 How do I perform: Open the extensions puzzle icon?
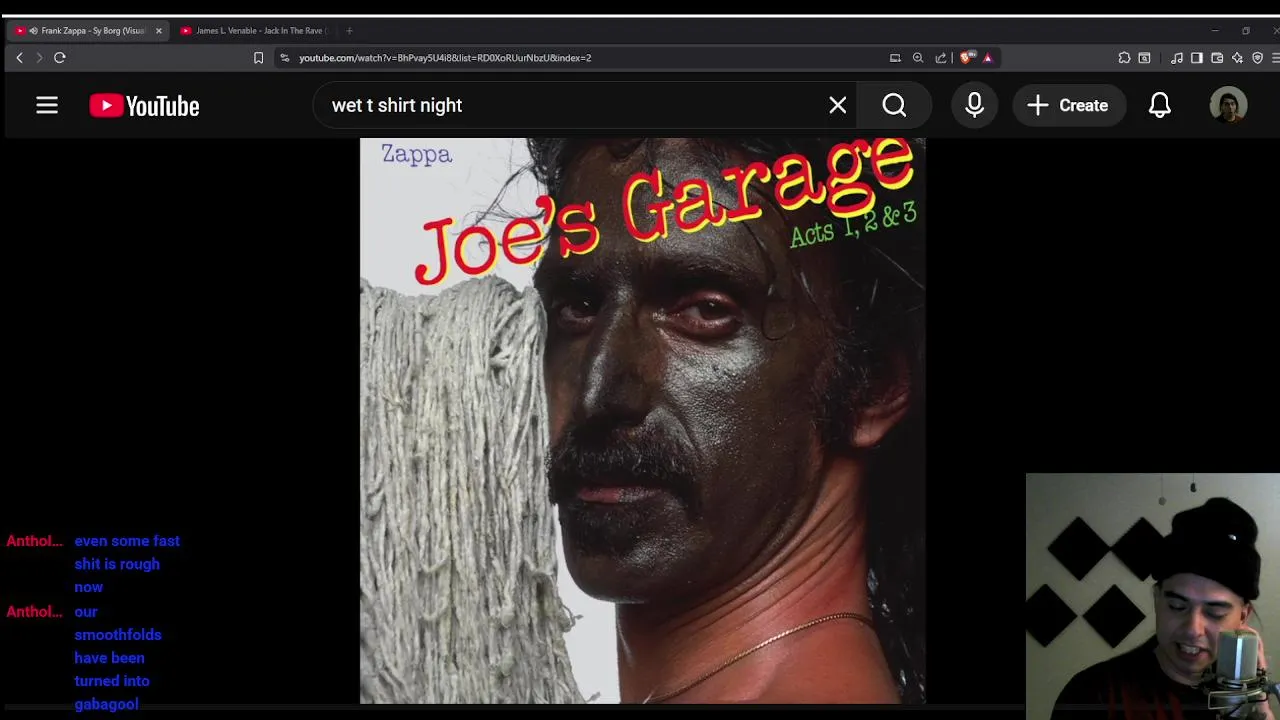coord(1124,58)
